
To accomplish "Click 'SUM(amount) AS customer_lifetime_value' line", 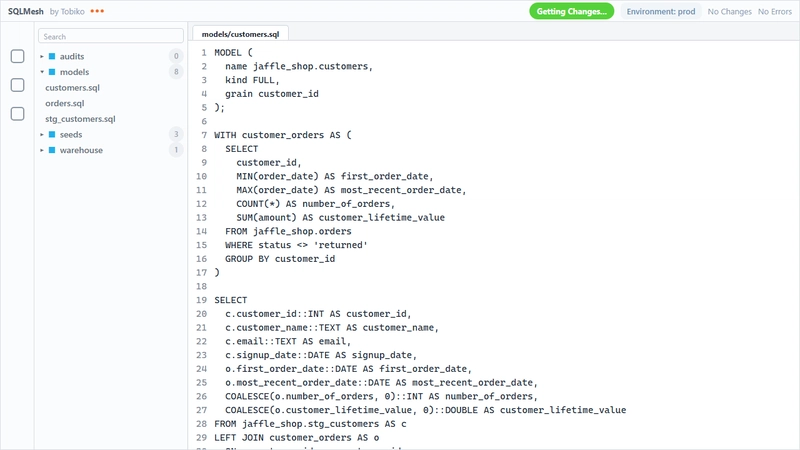I will point(340,218).
